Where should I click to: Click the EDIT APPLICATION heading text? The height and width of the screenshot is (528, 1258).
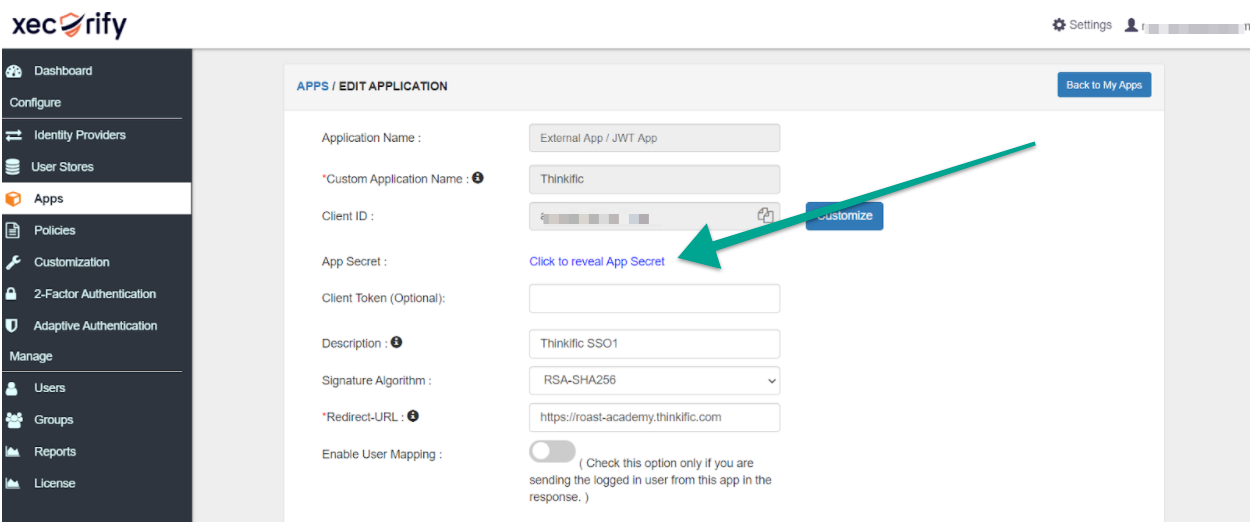point(393,86)
